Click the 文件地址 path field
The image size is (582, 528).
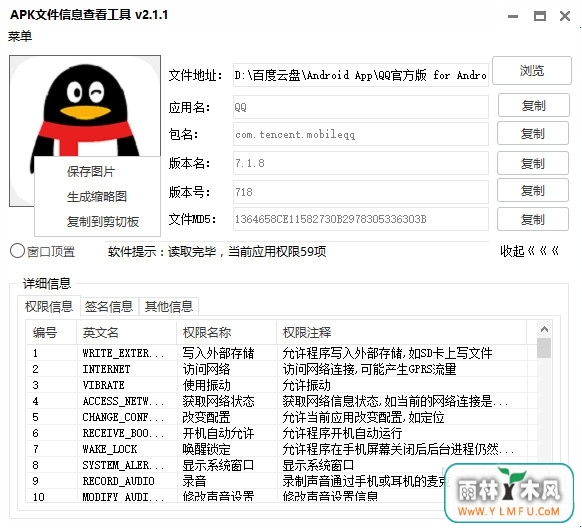[x=360, y=75]
